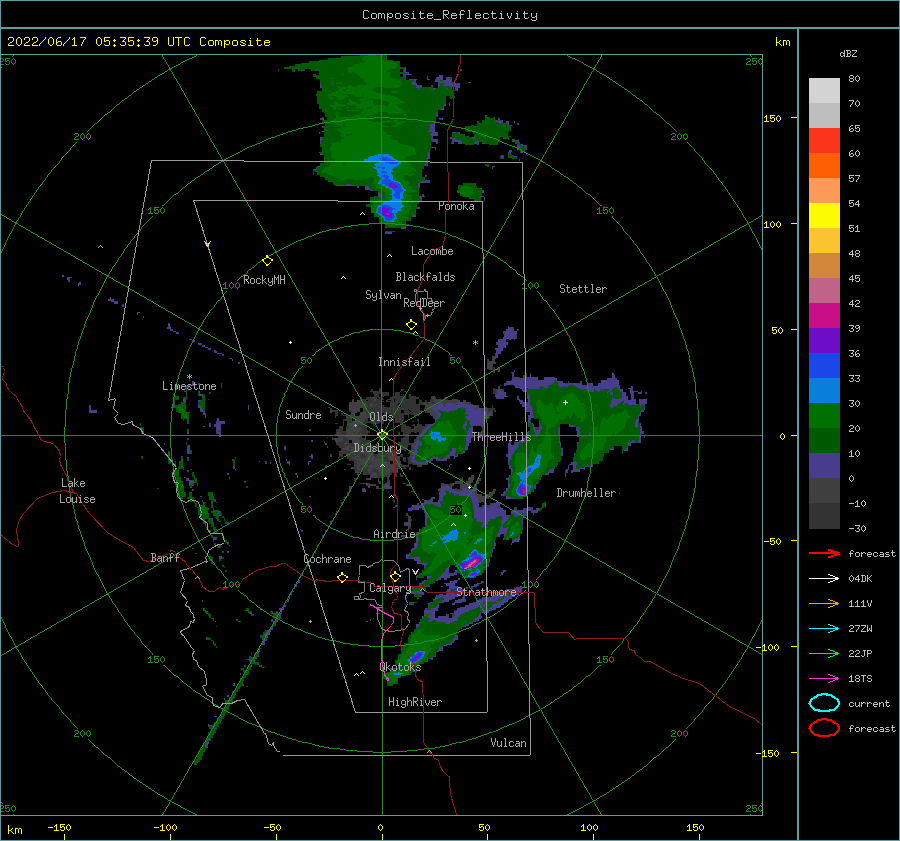Click the current legend label
The height and width of the screenshot is (841, 900).
pyautogui.click(x=869, y=703)
